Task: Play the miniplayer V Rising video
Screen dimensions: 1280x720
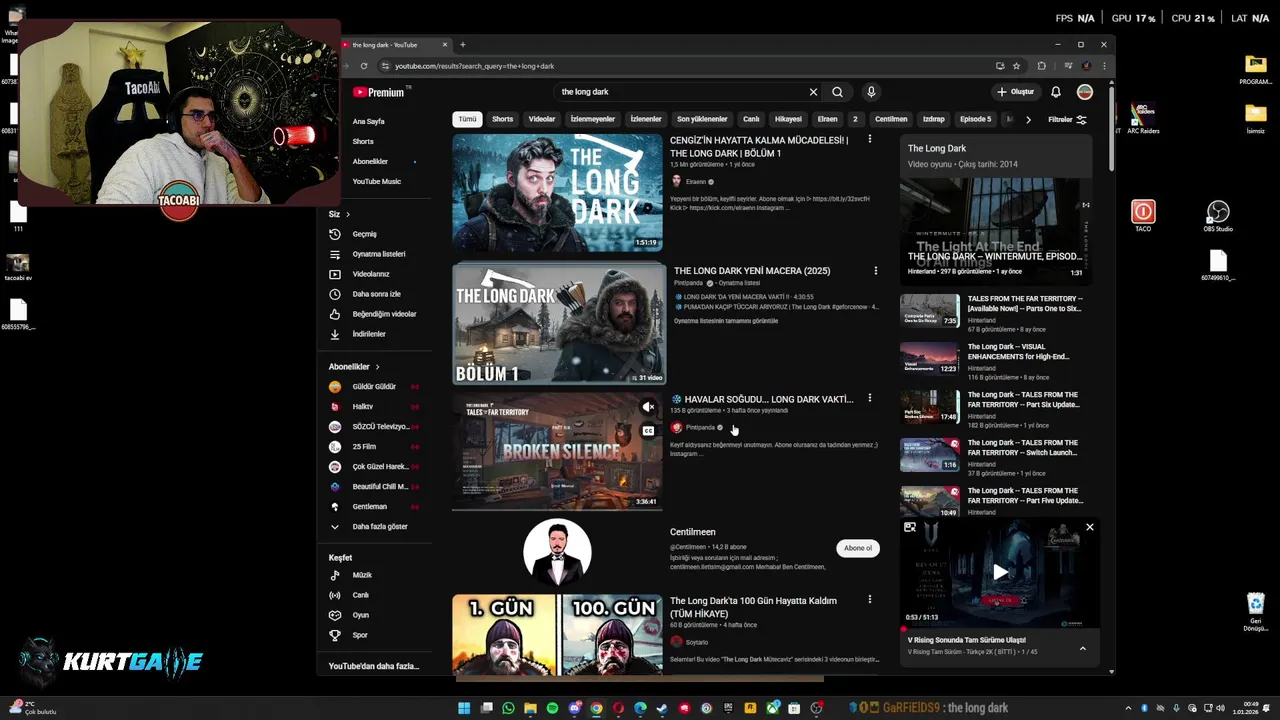Action: (1000, 572)
